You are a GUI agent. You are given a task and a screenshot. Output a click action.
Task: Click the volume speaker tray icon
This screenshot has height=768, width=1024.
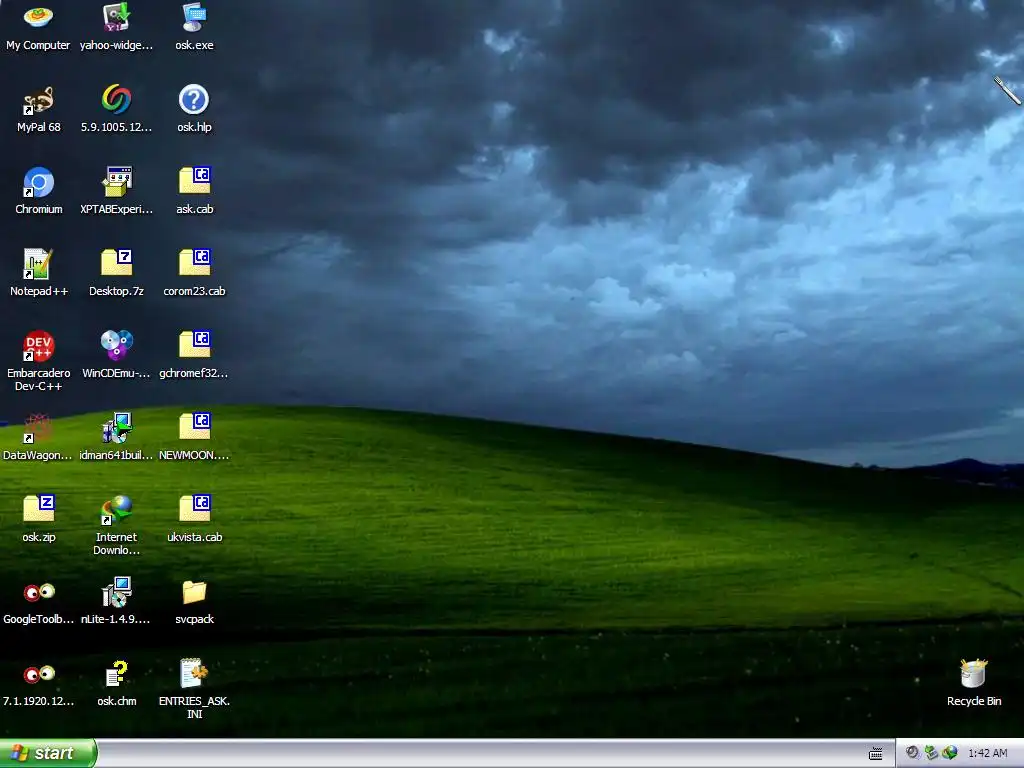click(912, 753)
